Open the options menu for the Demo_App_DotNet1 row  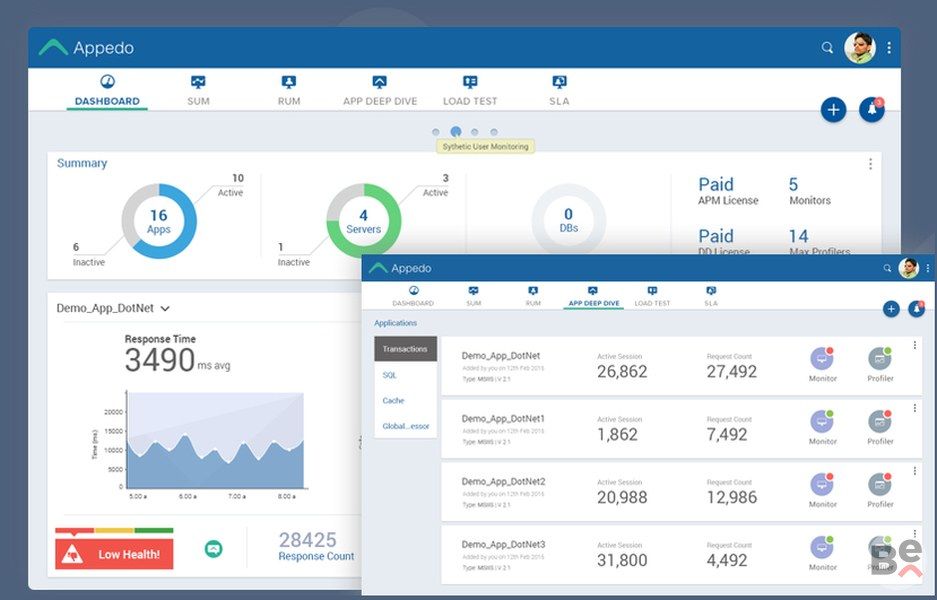click(914, 408)
